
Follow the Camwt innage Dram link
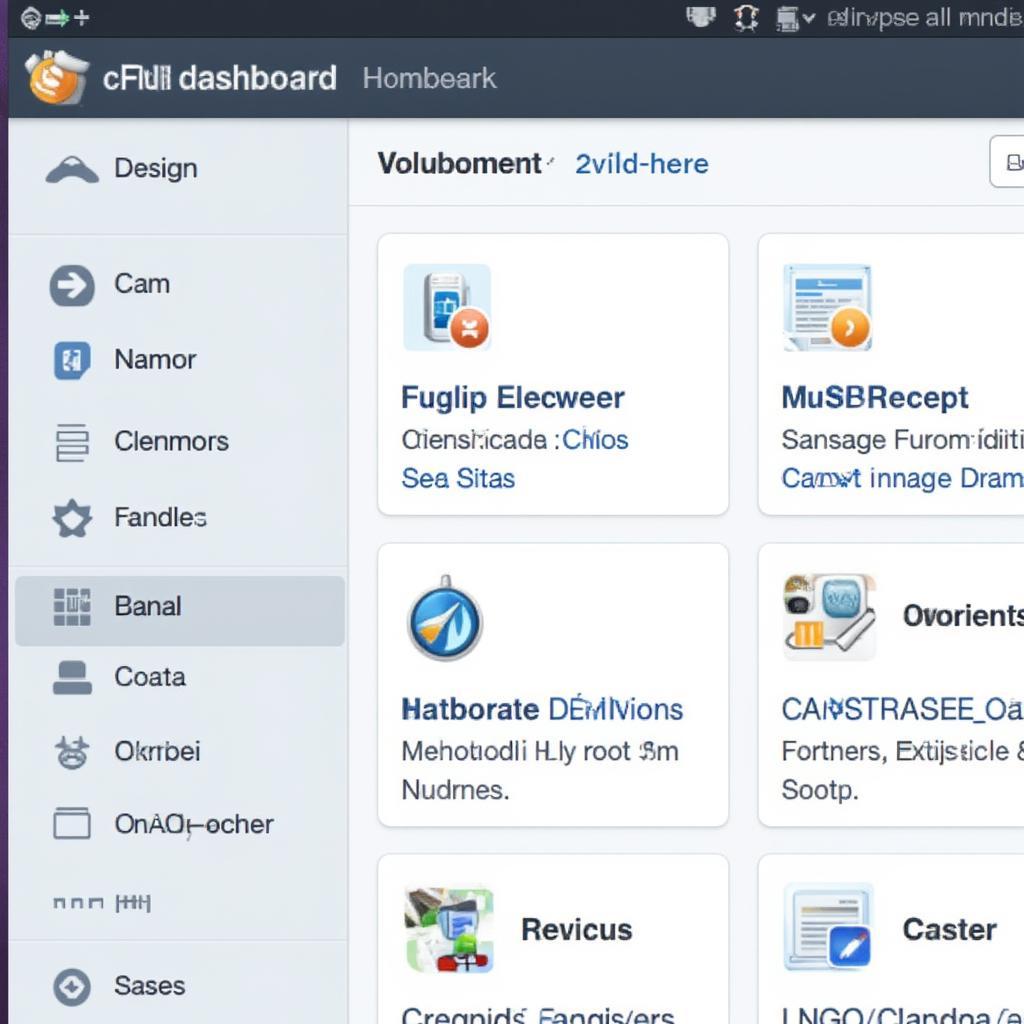click(x=903, y=479)
